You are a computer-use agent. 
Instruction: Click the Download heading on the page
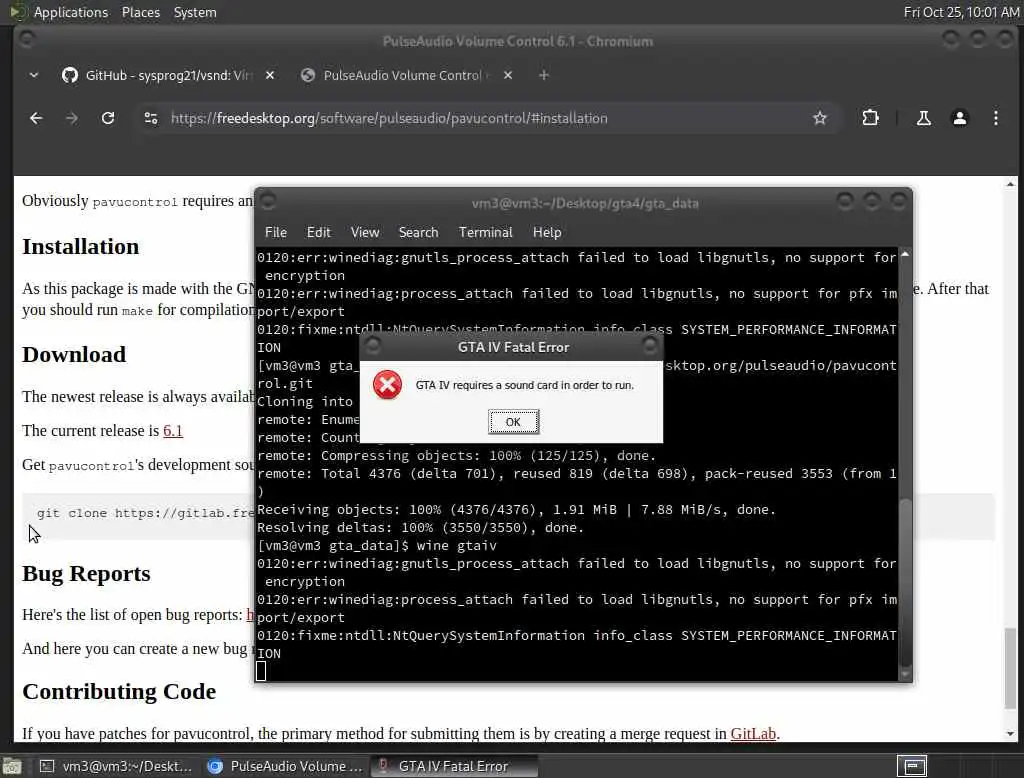coord(74,355)
